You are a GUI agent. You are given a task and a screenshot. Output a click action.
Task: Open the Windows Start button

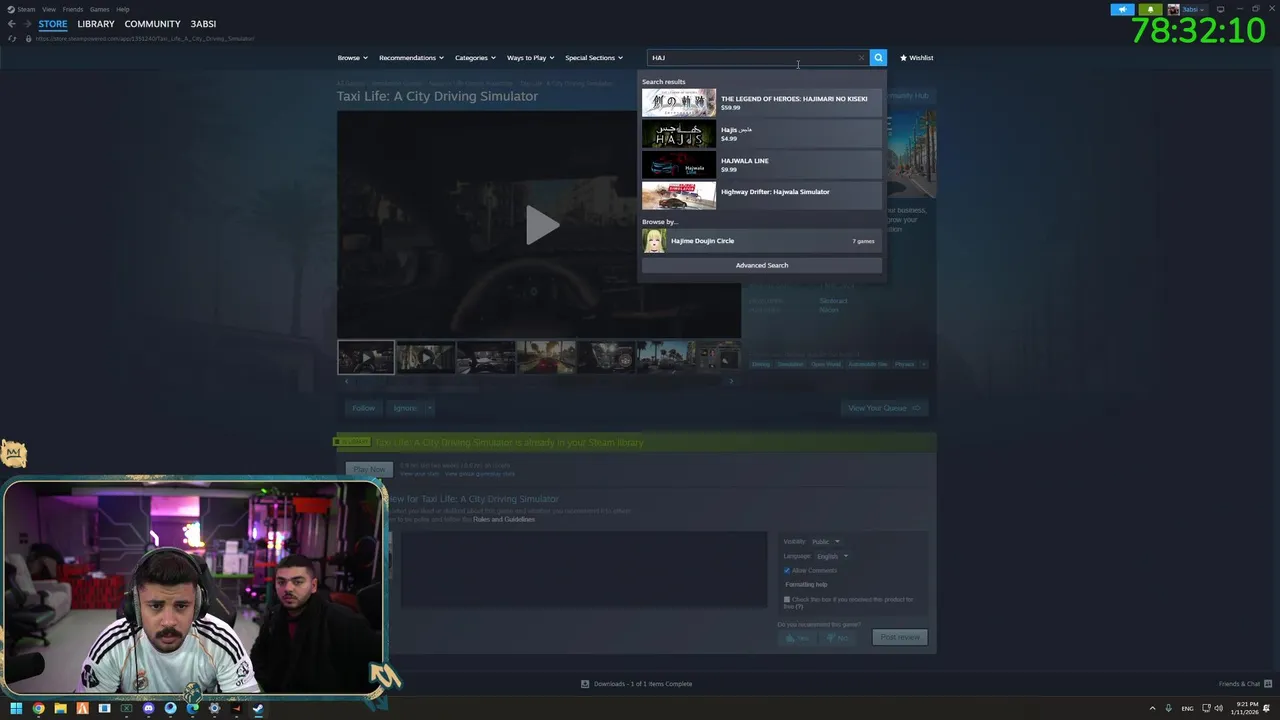(x=16, y=709)
